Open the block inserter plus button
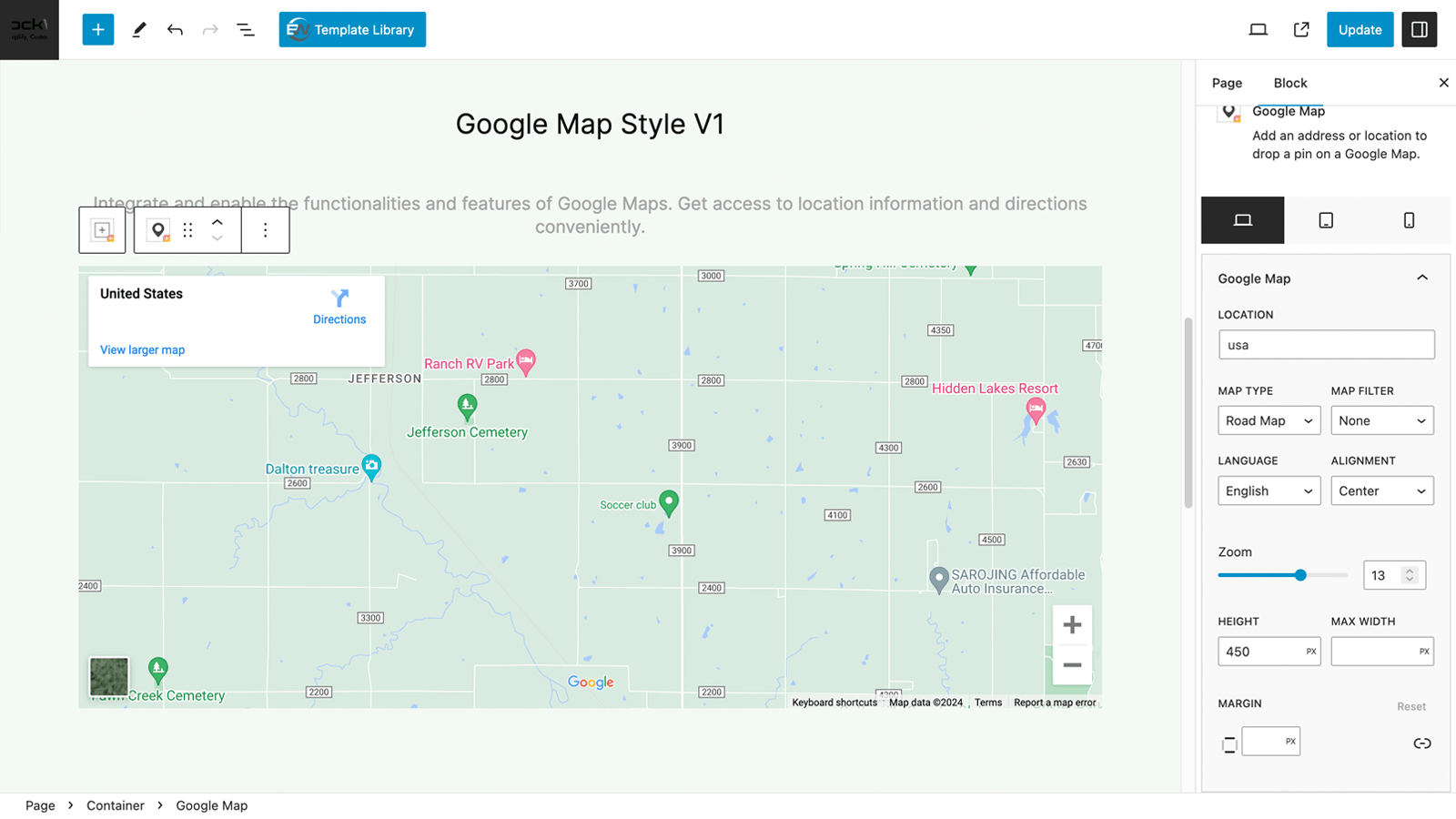The width and height of the screenshot is (1456, 819). pos(98,29)
